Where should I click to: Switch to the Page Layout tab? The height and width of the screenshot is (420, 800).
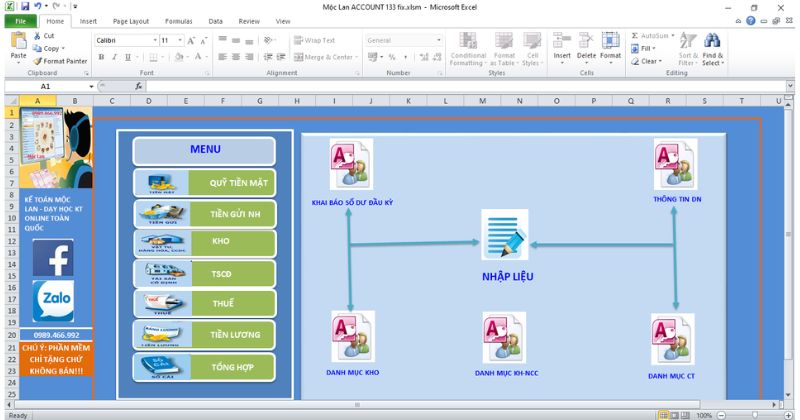coord(131,21)
